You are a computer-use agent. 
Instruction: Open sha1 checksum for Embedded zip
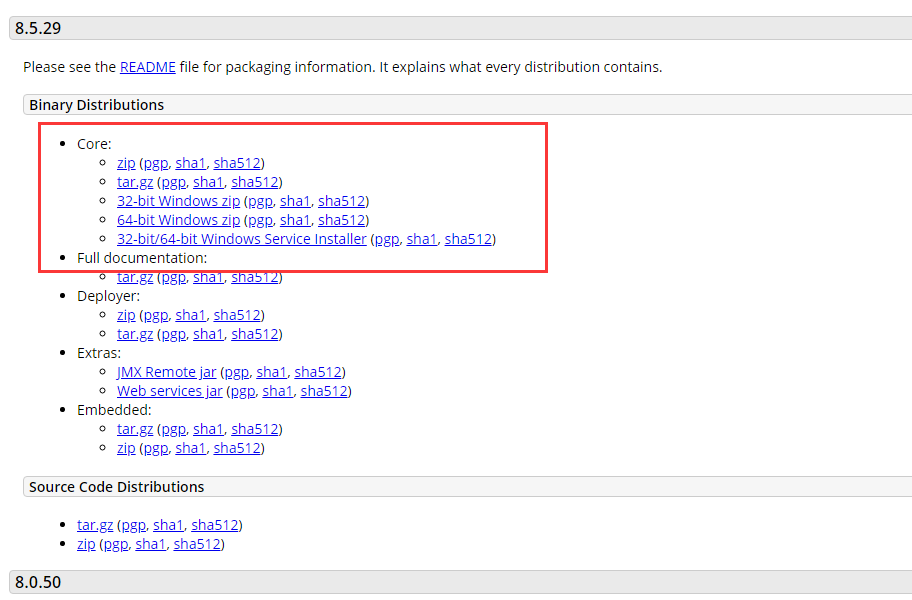[191, 448]
